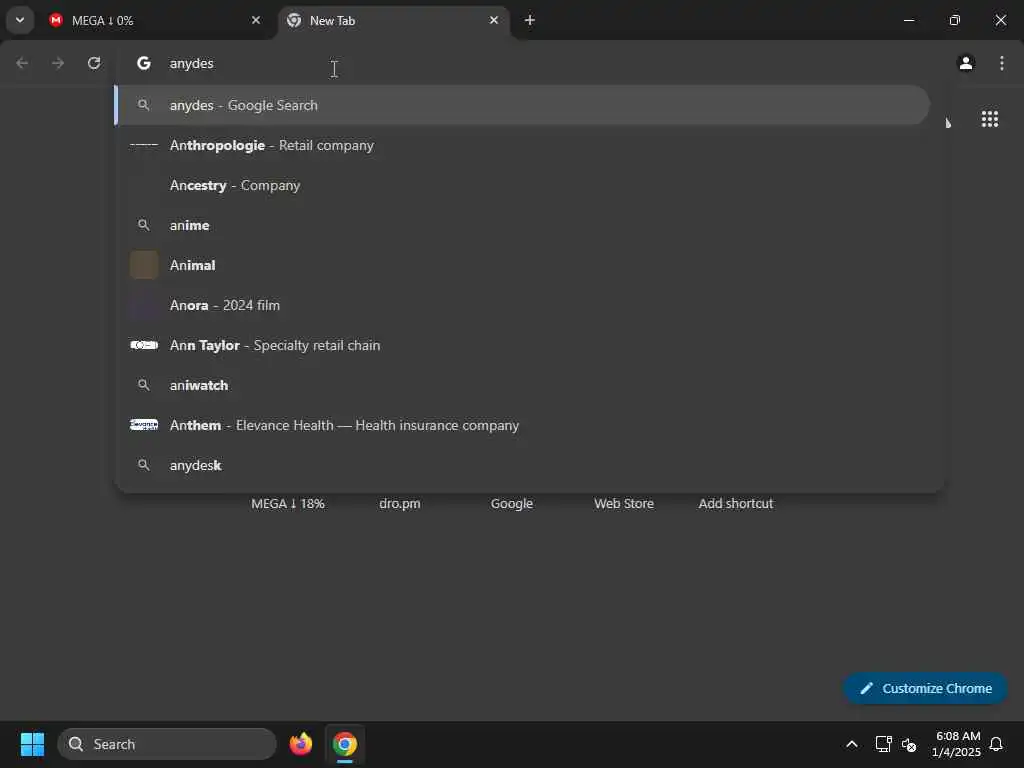Select the Anora 2024 film suggestion
This screenshot has width=1024, height=768.
pos(522,305)
